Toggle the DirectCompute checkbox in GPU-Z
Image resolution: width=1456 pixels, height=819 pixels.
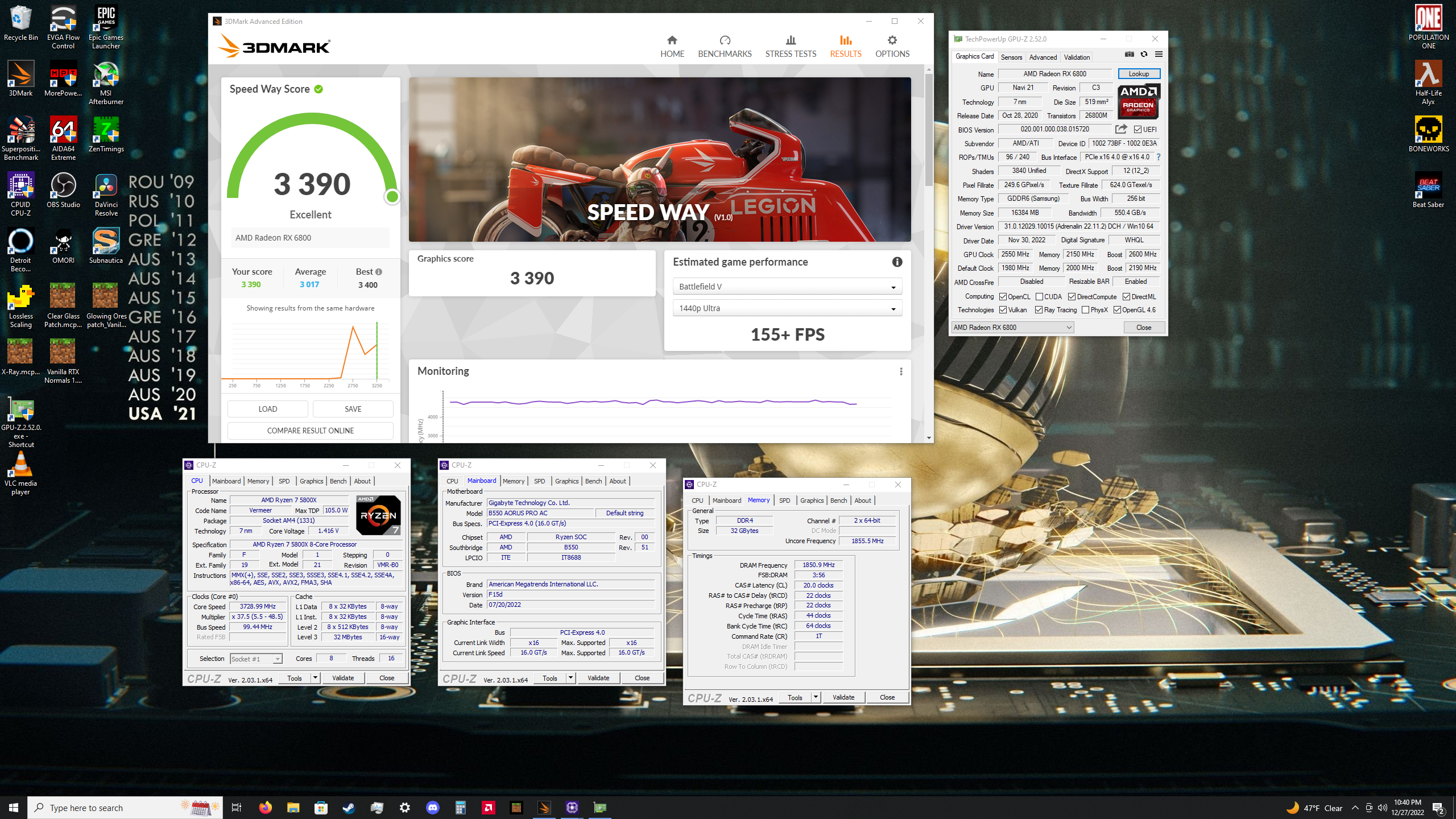[x=1072, y=297]
